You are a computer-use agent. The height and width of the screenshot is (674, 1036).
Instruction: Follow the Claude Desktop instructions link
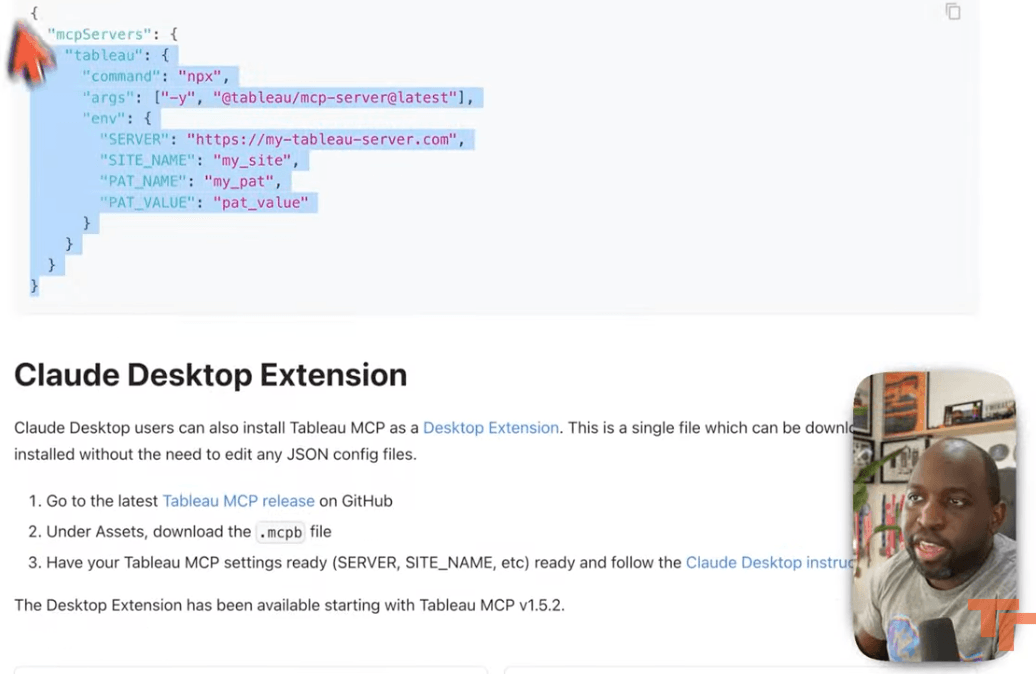(x=768, y=562)
